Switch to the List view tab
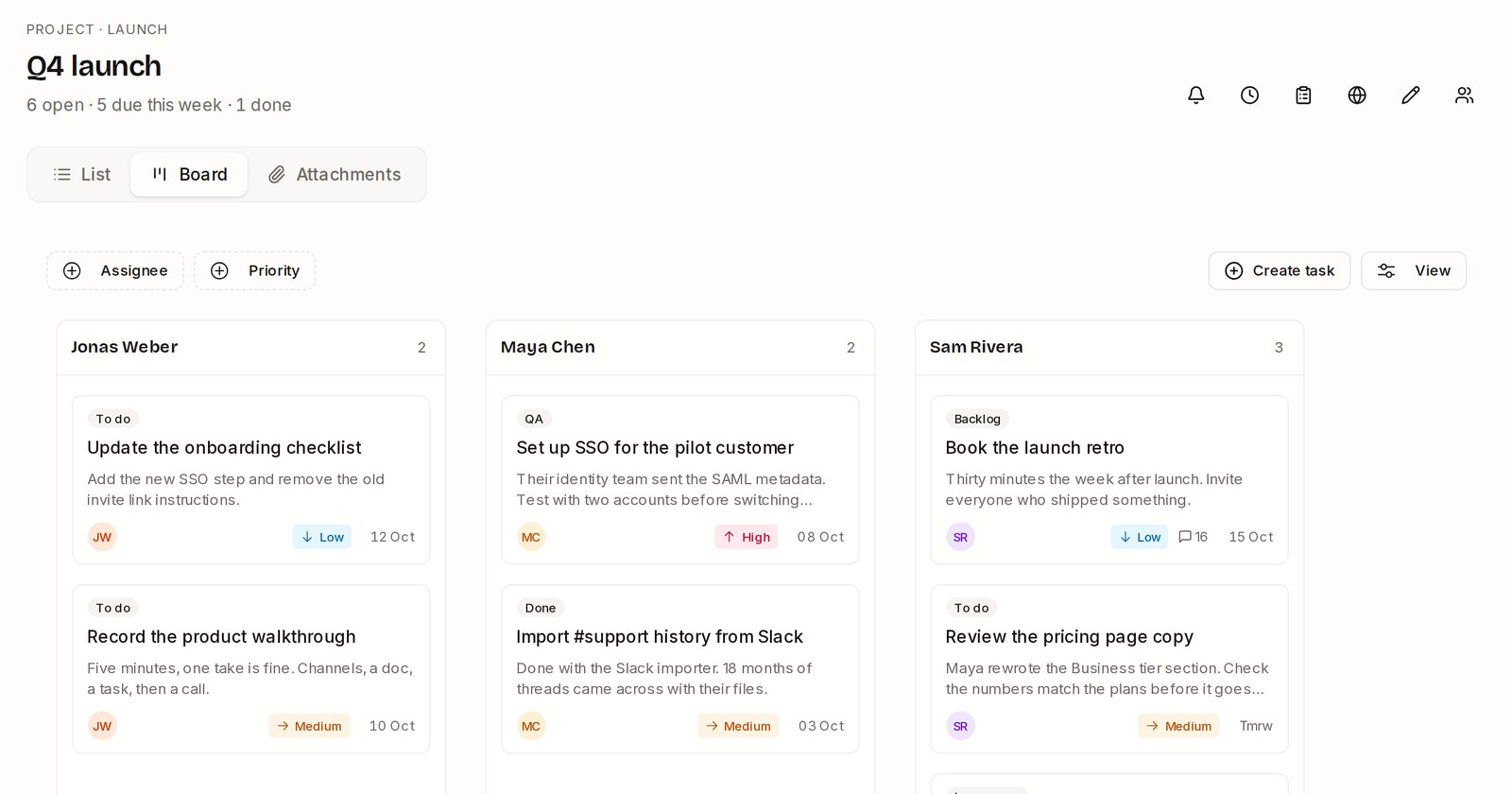 [82, 175]
